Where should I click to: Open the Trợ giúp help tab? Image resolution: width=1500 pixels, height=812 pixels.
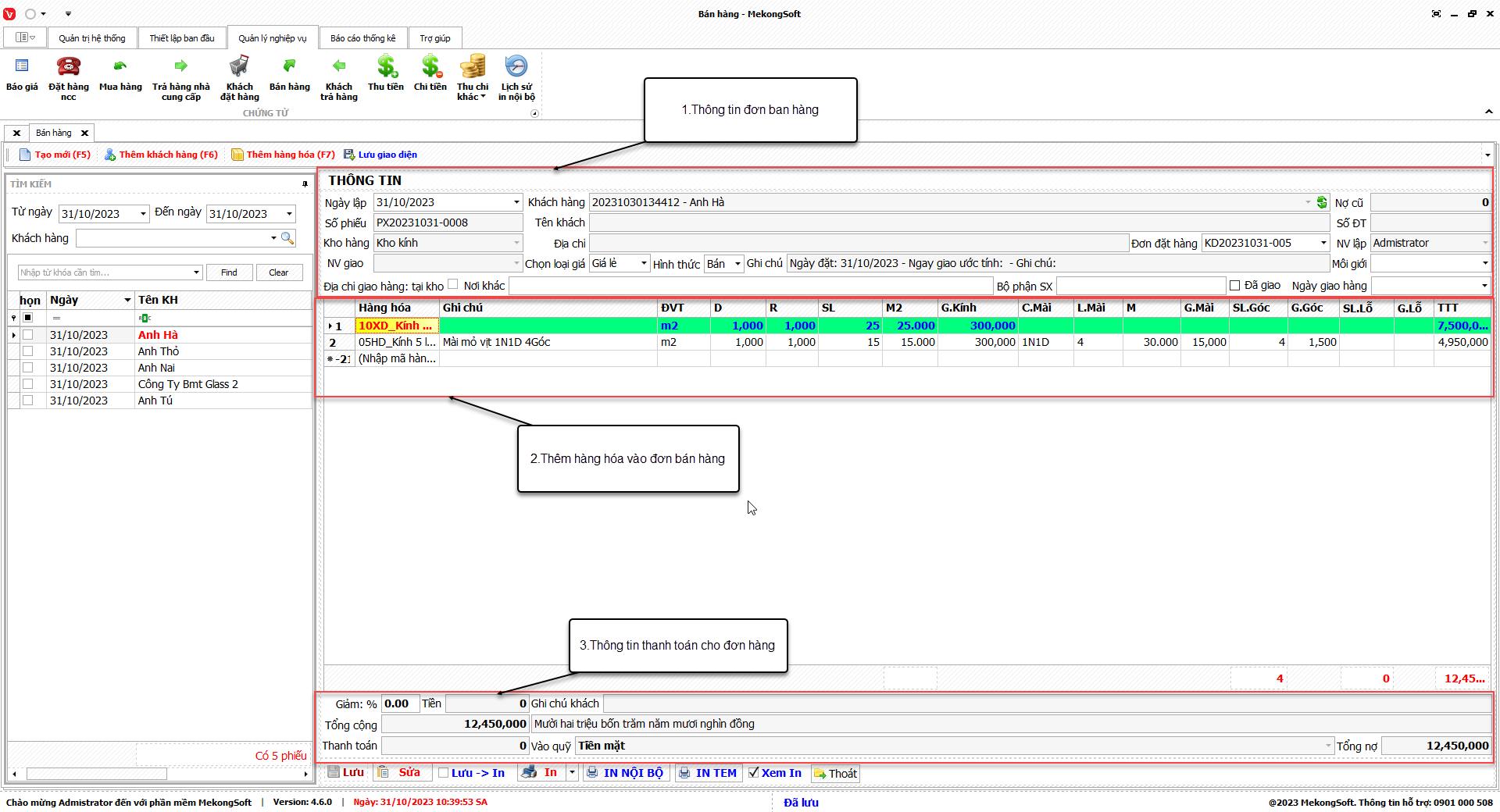pyautogui.click(x=435, y=38)
